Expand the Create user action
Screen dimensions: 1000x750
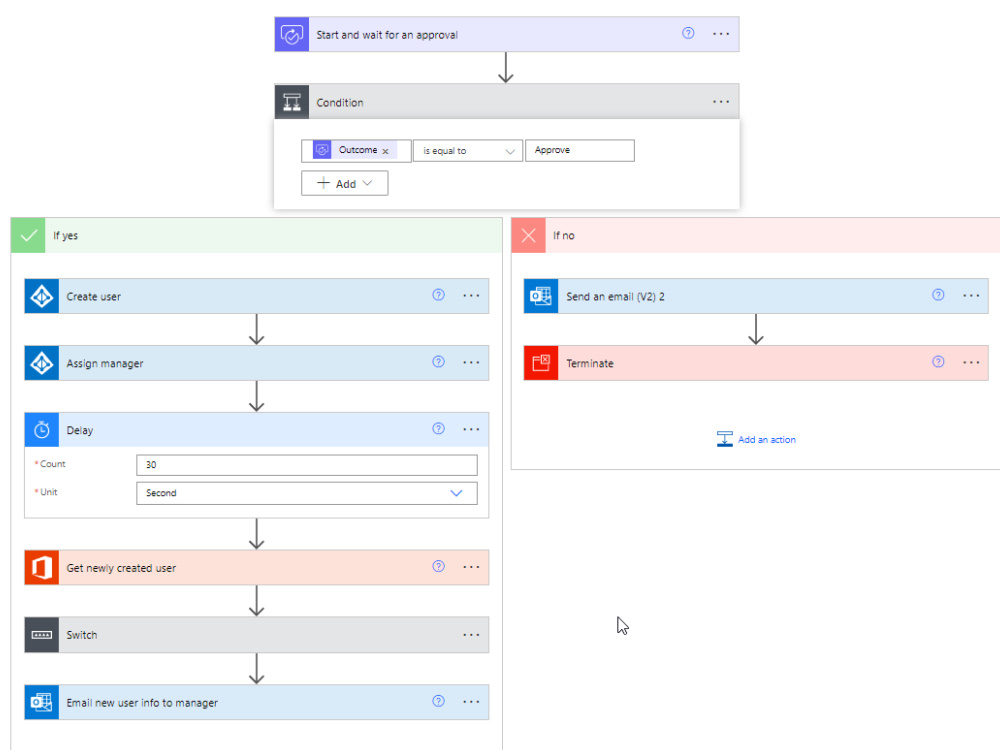pyautogui.click(x=256, y=296)
